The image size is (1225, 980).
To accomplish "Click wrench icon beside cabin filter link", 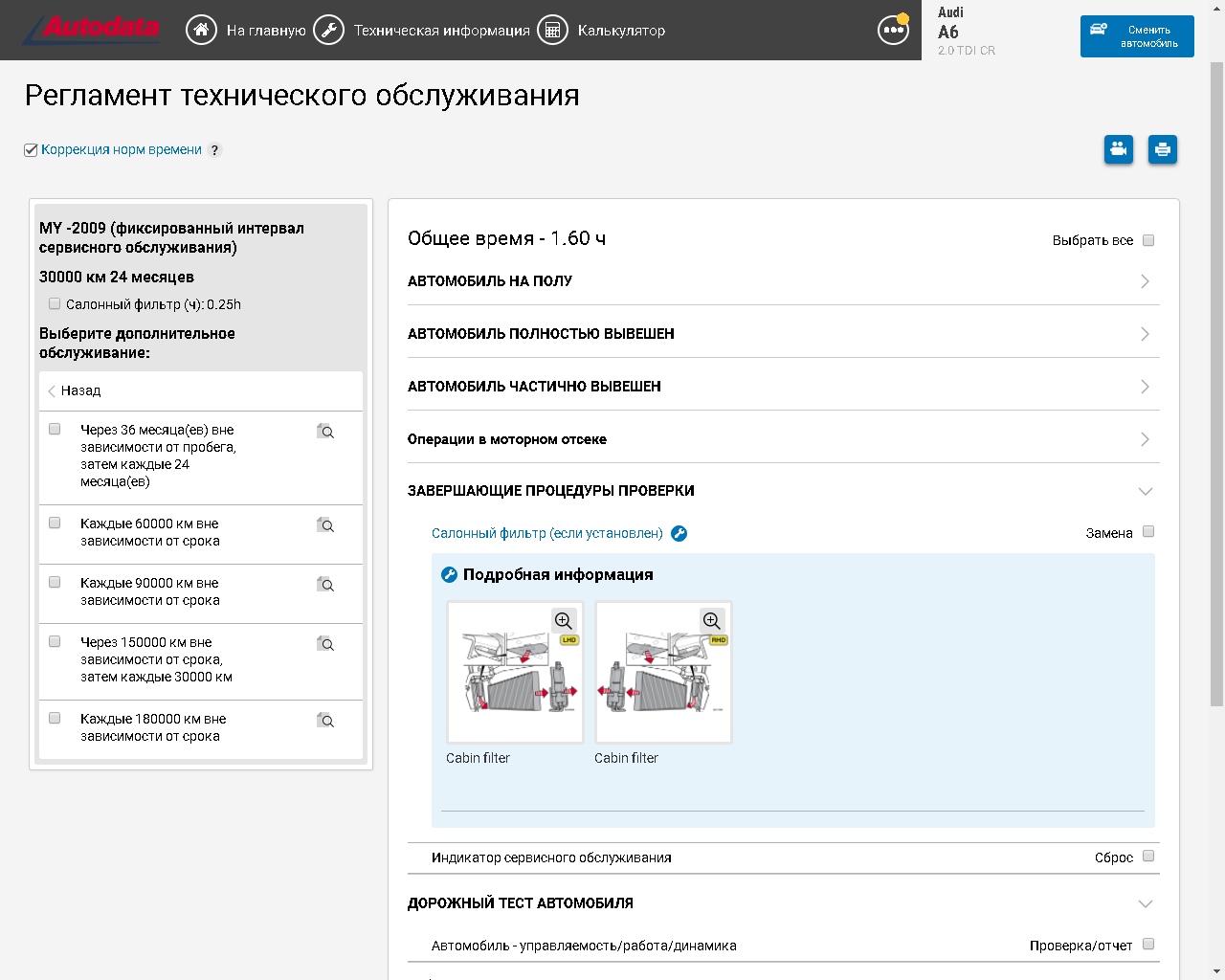I will pos(679,534).
